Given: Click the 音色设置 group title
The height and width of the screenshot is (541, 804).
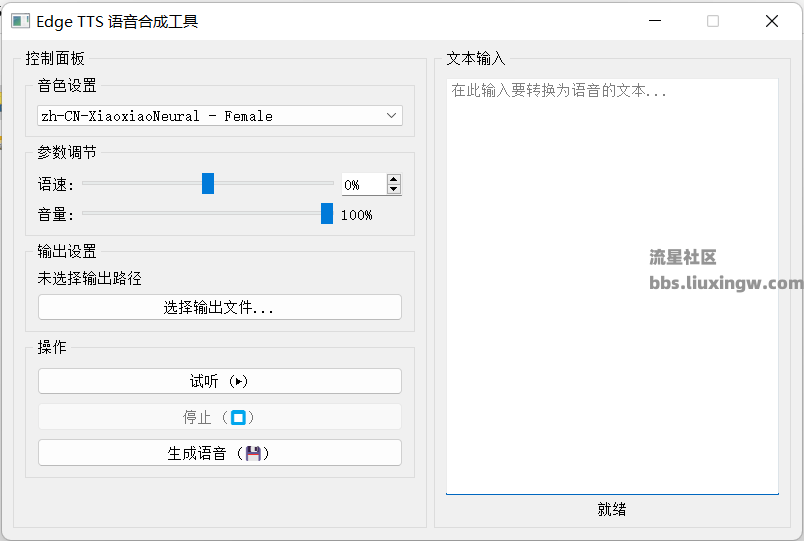Looking at the screenshot, I should pos(67,85).
